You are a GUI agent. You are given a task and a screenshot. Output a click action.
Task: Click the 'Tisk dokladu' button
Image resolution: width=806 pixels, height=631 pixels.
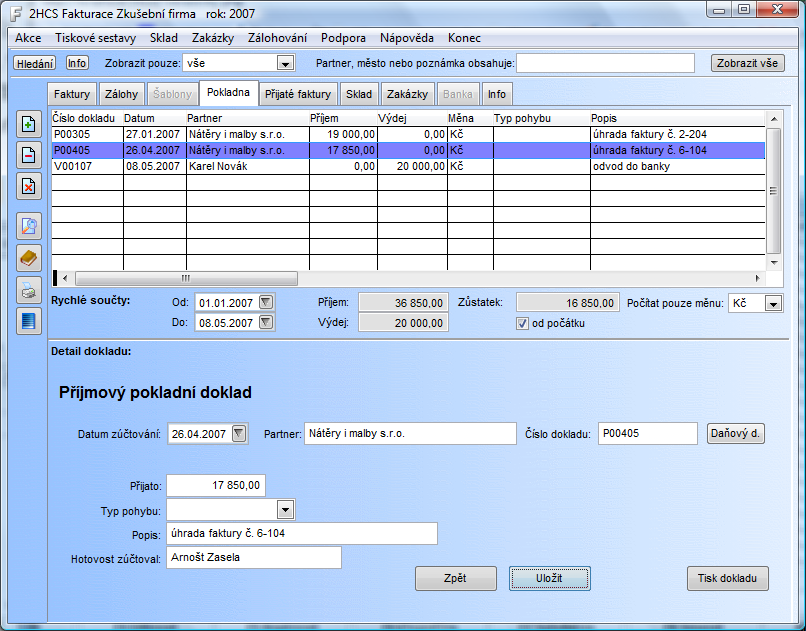(x=727, y=578)
